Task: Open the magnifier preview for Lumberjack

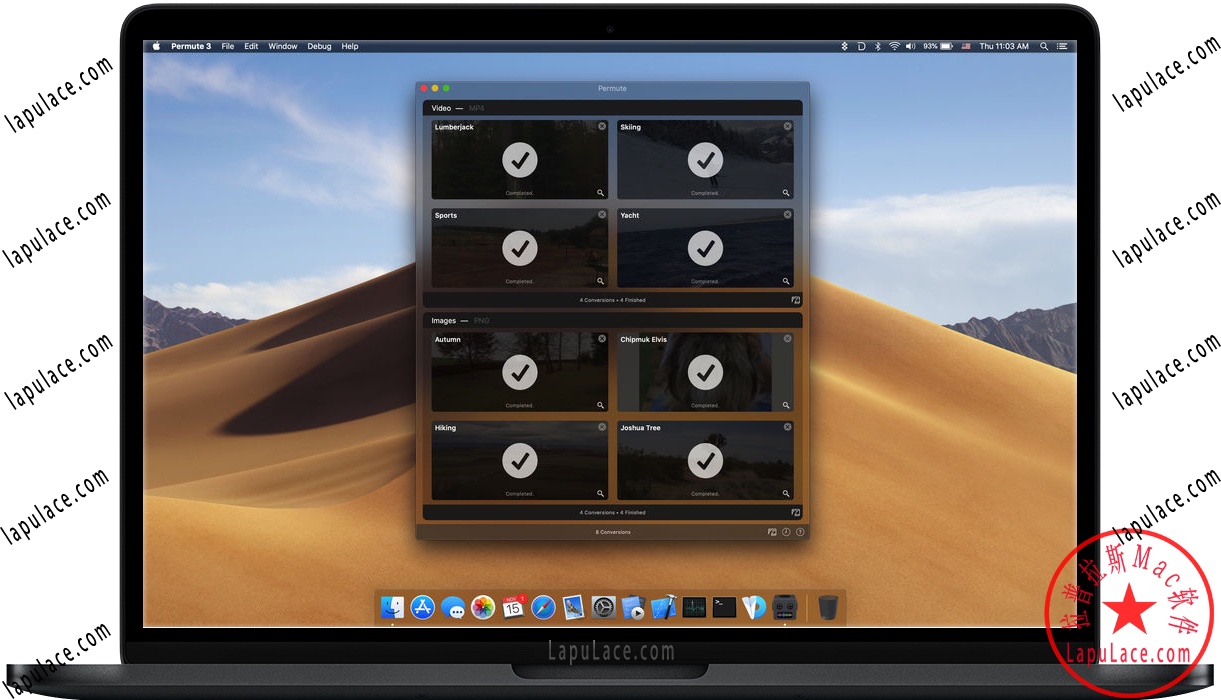Action: click(x=600, y=192)
